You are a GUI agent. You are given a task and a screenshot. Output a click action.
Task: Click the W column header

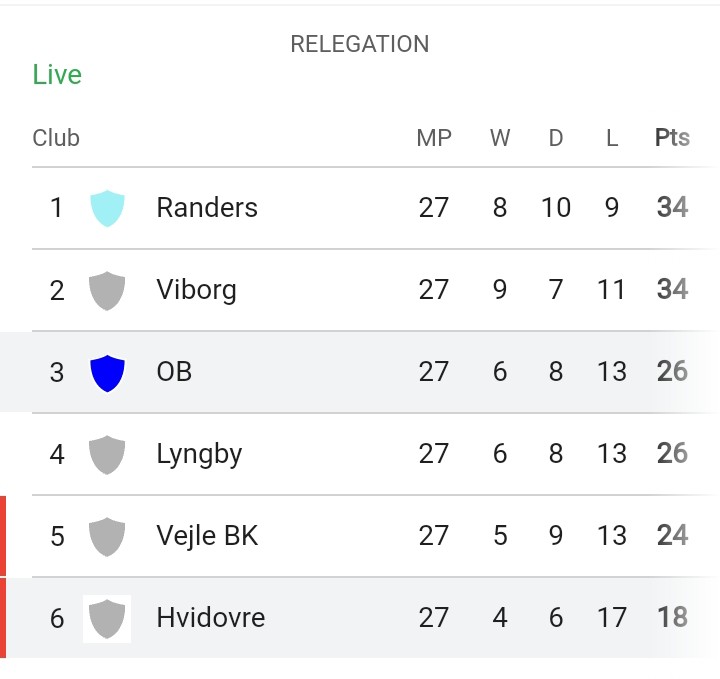tap(500, 138)
